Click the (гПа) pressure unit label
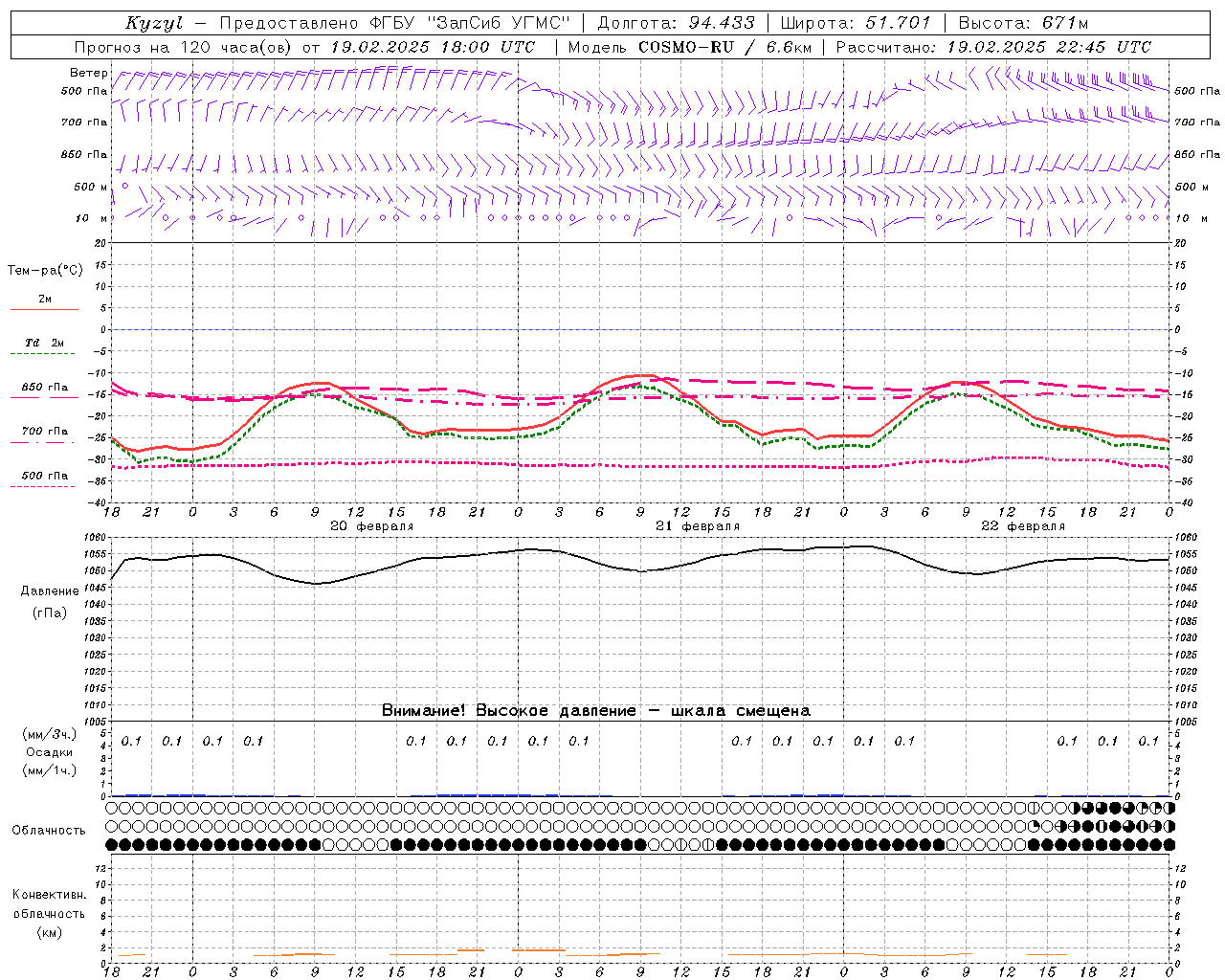 coord(49,612)
